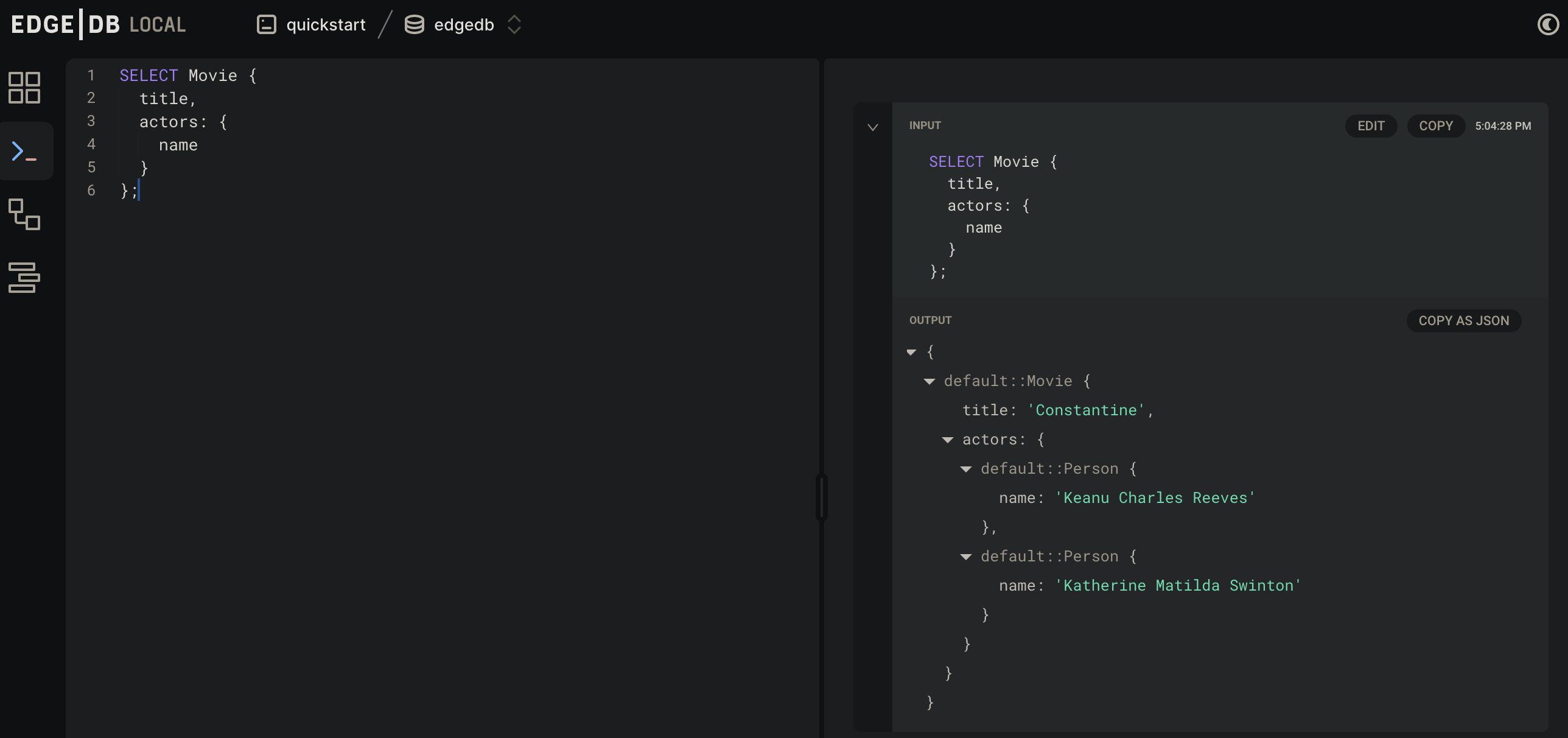
Task: Click the EdgeDB Local logo
Action: [99, 25]
